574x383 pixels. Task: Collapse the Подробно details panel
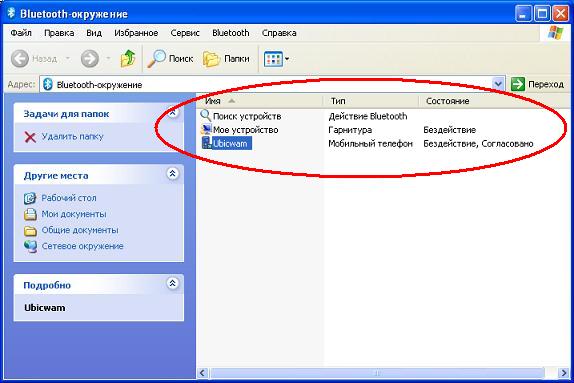point(172,283)
